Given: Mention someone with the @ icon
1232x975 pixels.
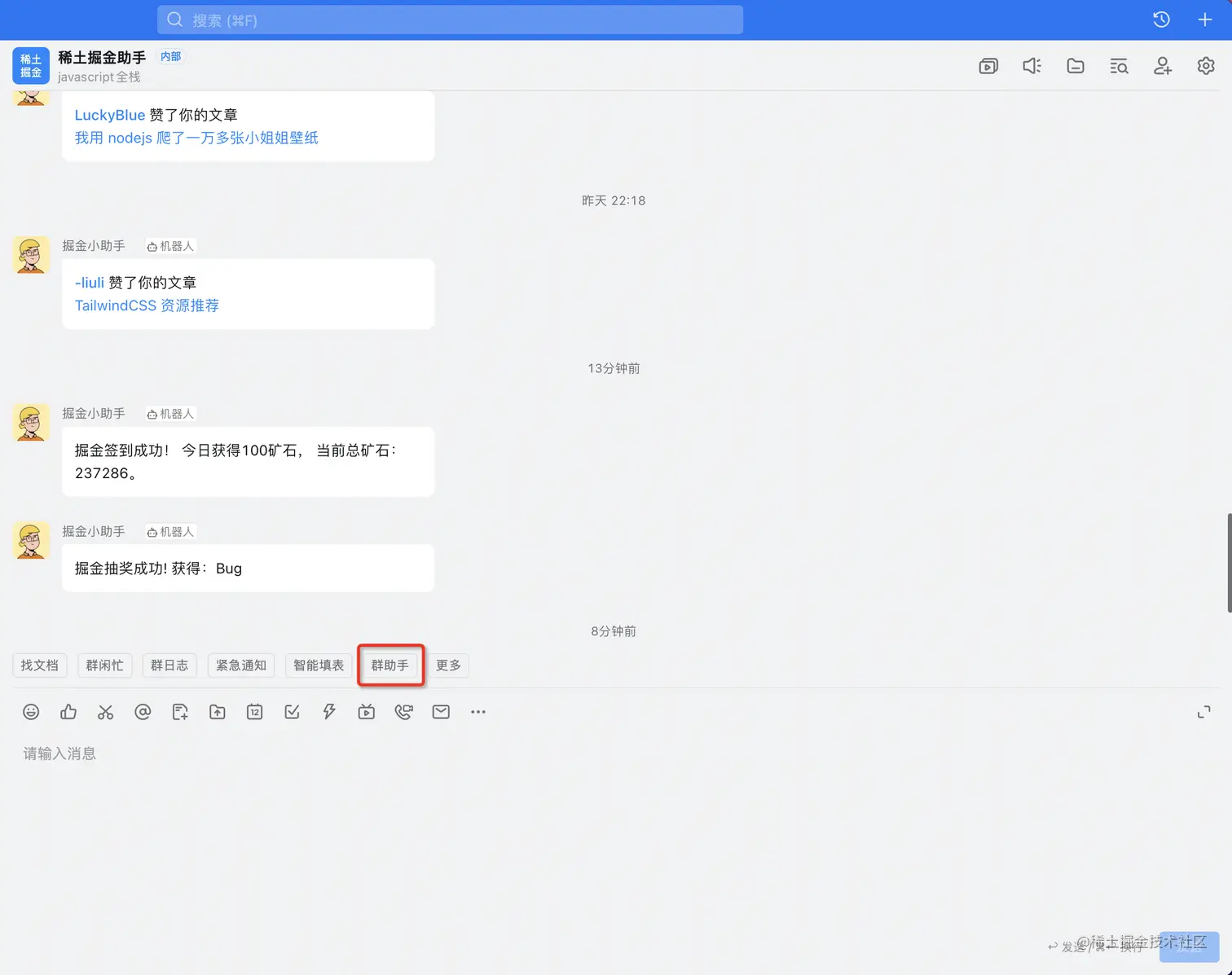Looking at the screenshot, I should (143, 712).
